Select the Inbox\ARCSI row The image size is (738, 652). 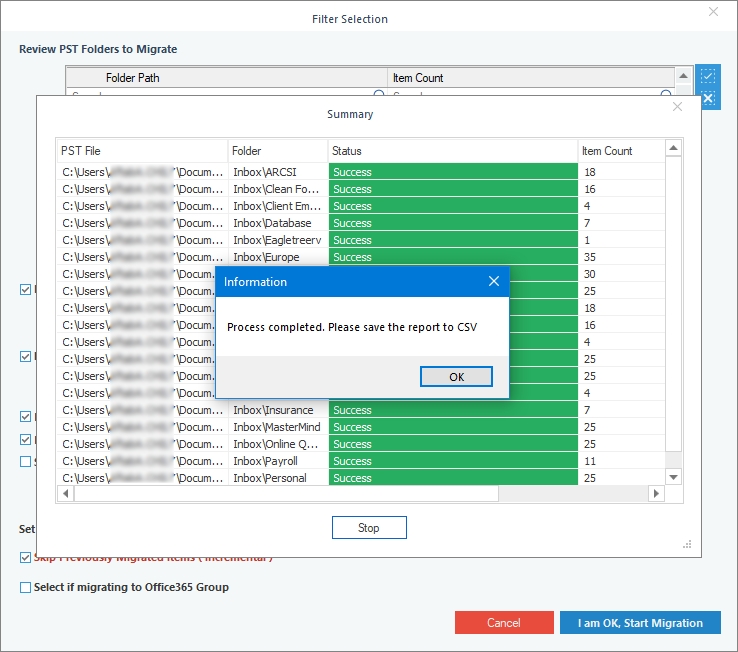click(x=361, y=172)
